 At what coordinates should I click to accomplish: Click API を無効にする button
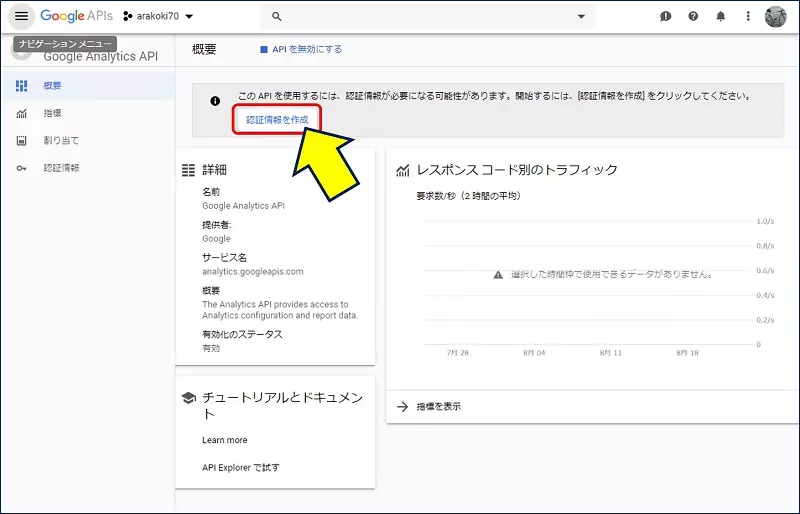tap(301, 50)
